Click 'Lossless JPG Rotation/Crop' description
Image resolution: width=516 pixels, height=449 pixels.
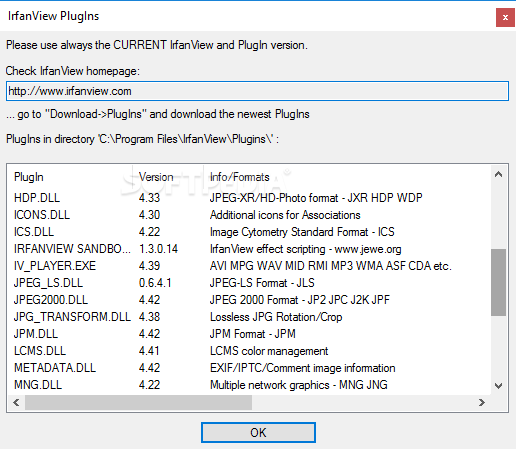pyautogui.click(x=276, y=317)
